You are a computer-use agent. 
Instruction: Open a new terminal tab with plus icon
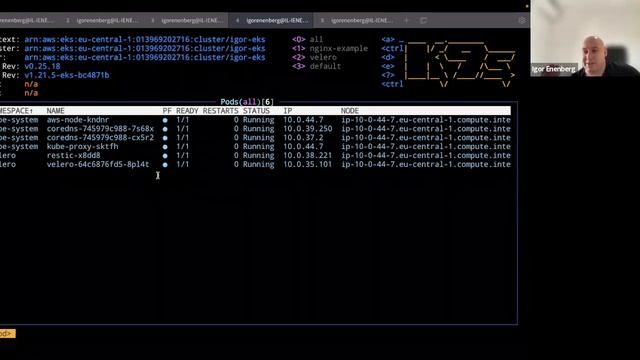[x=407, y=20]
